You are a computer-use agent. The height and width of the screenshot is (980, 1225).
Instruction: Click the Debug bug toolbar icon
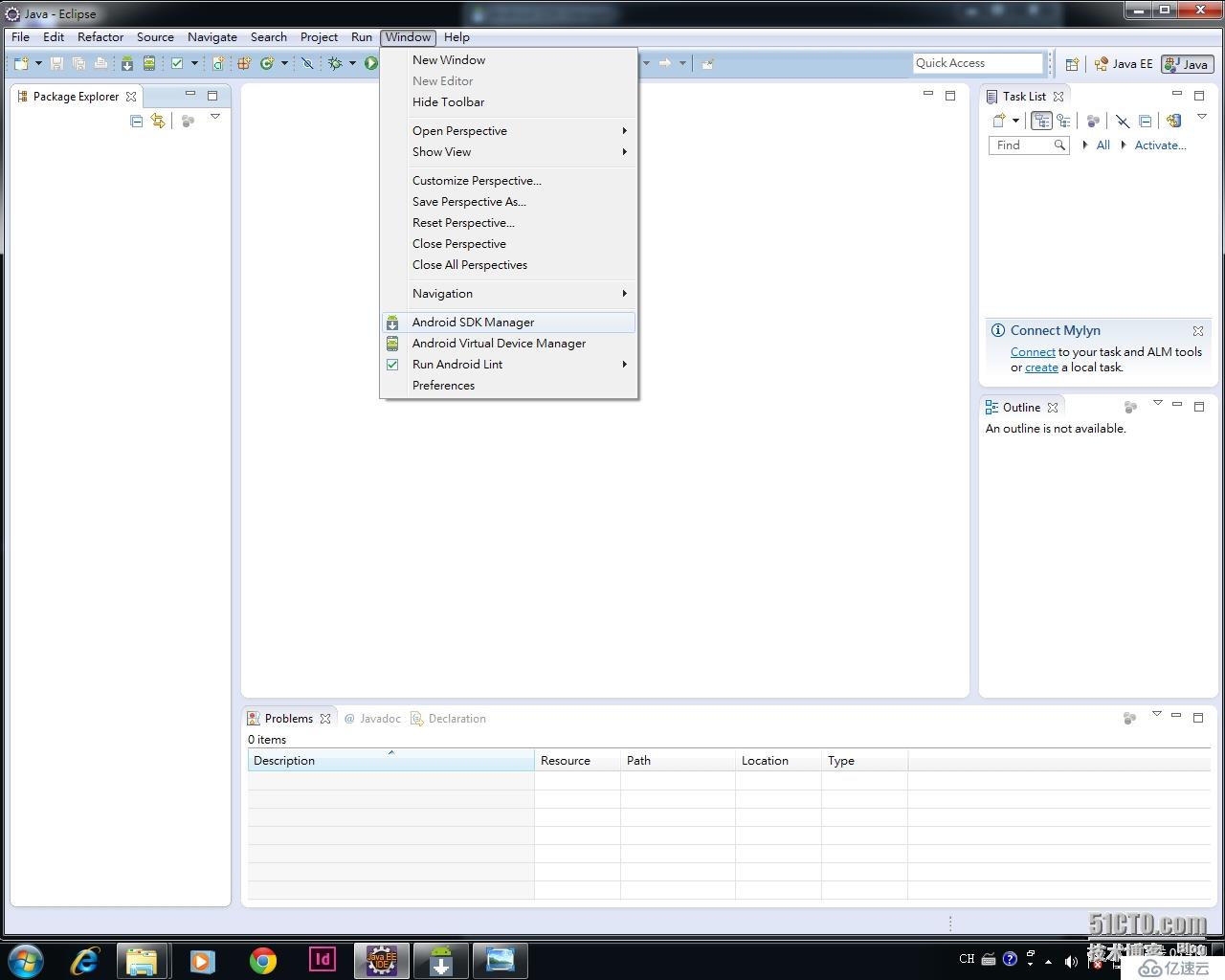[x=335, y=63]
